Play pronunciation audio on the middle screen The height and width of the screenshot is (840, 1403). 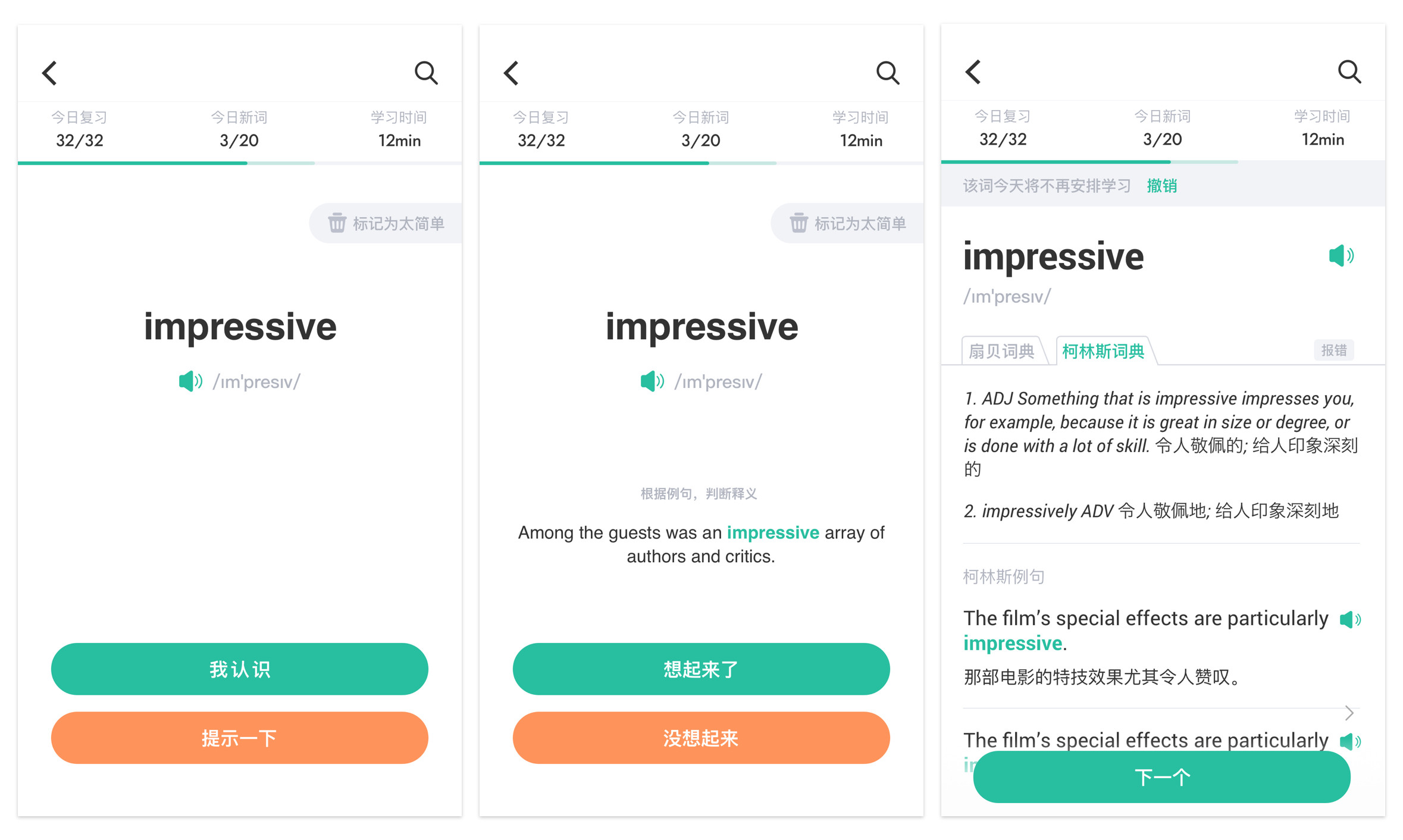[x=652, y=381]
